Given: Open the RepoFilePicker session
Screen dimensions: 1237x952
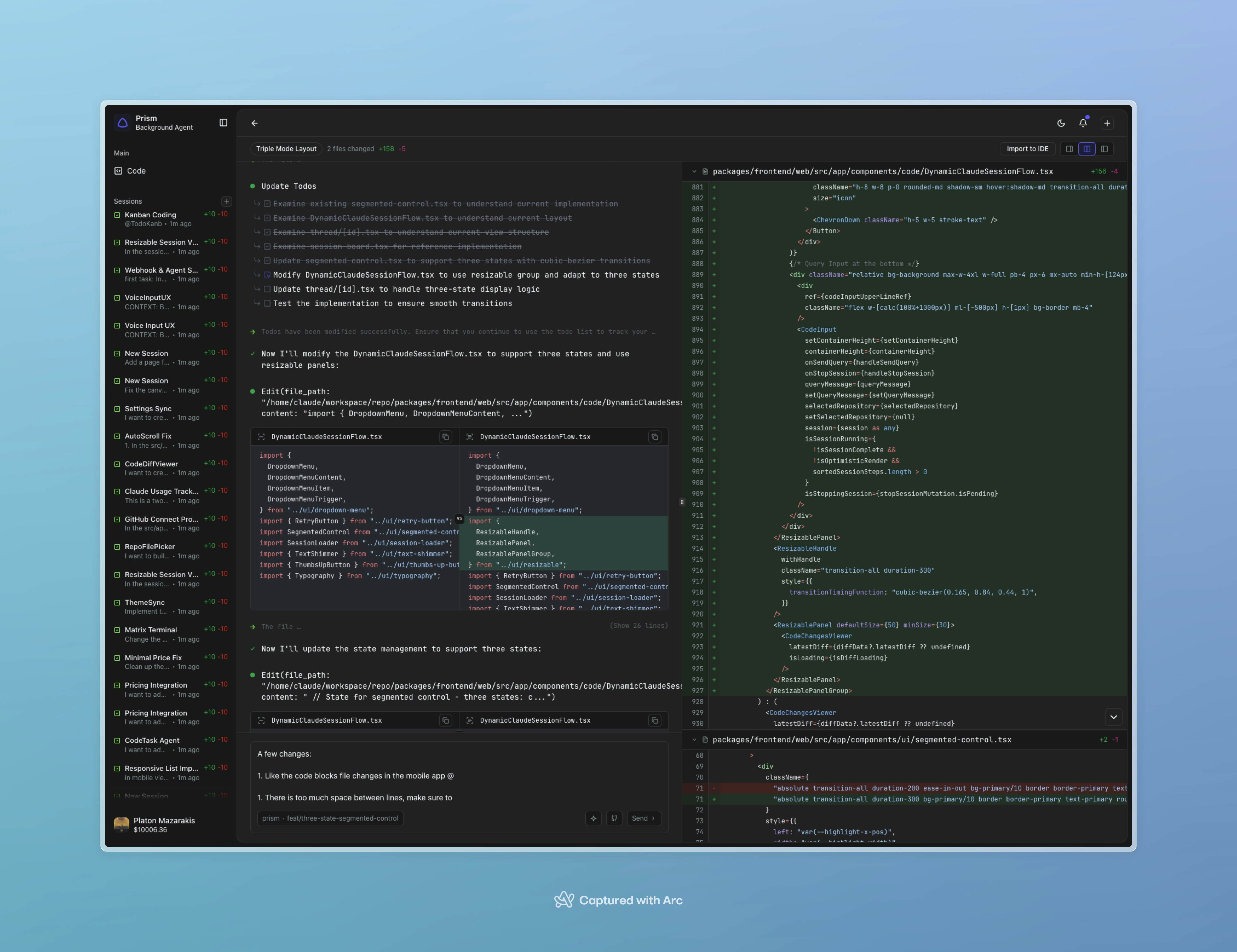Looking at the screenshot, I should point(171,551).
